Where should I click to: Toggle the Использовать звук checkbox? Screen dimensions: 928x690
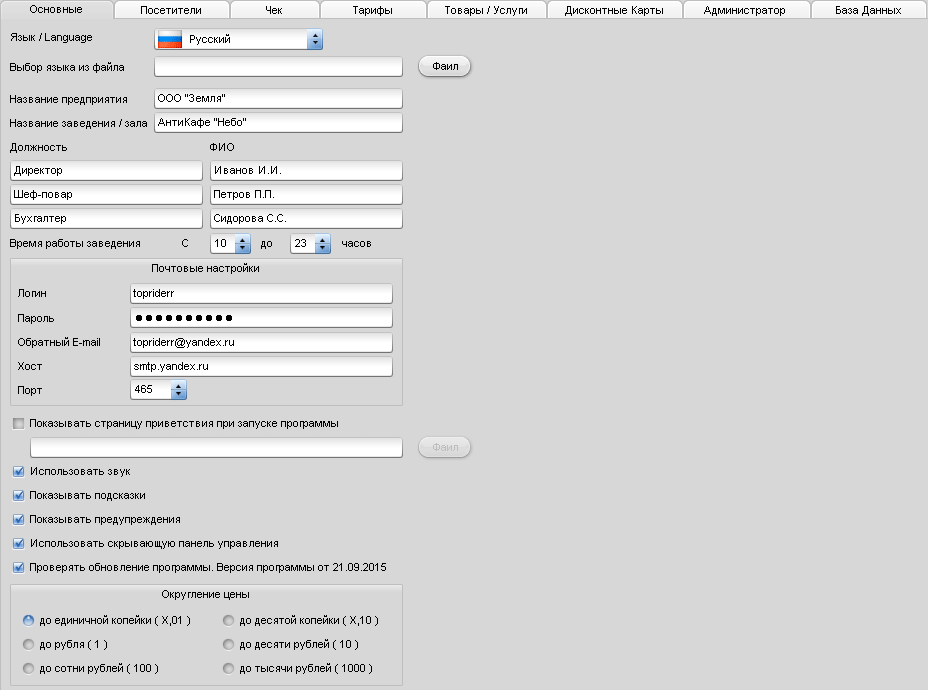19,471
